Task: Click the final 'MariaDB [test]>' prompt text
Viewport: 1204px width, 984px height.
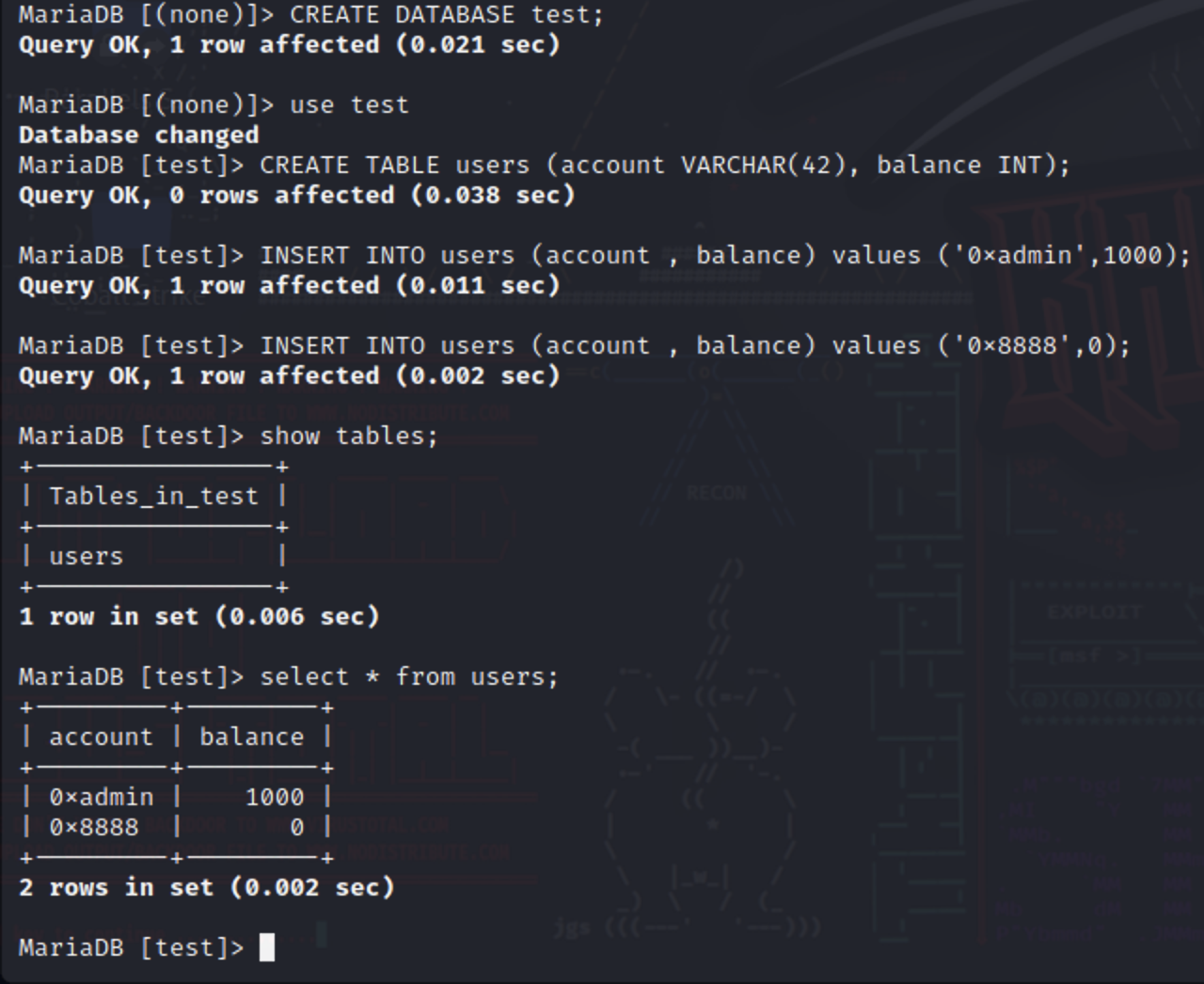Action: click(131, 947)
